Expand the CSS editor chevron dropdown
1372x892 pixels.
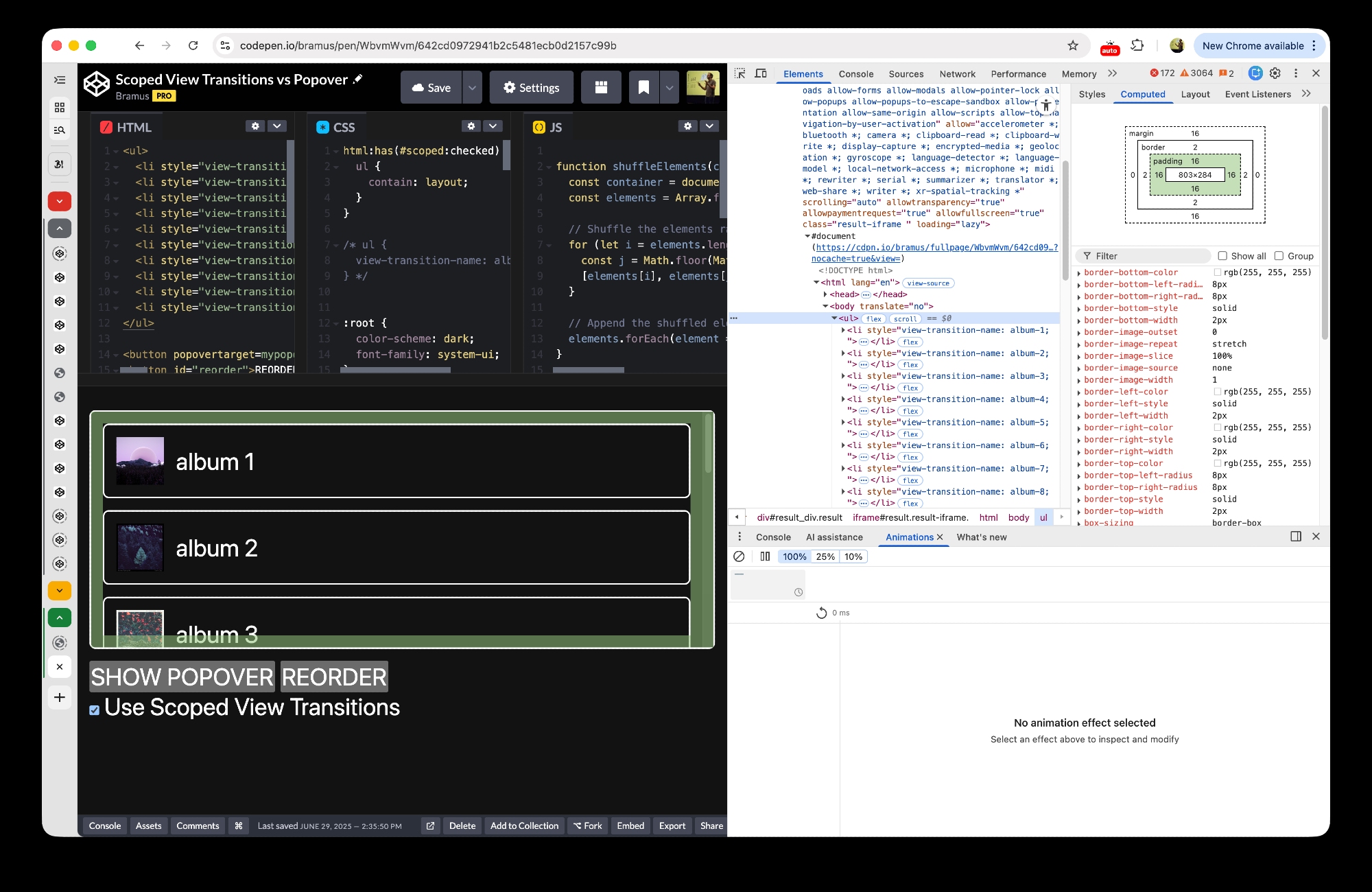click(x=493, y=126)
